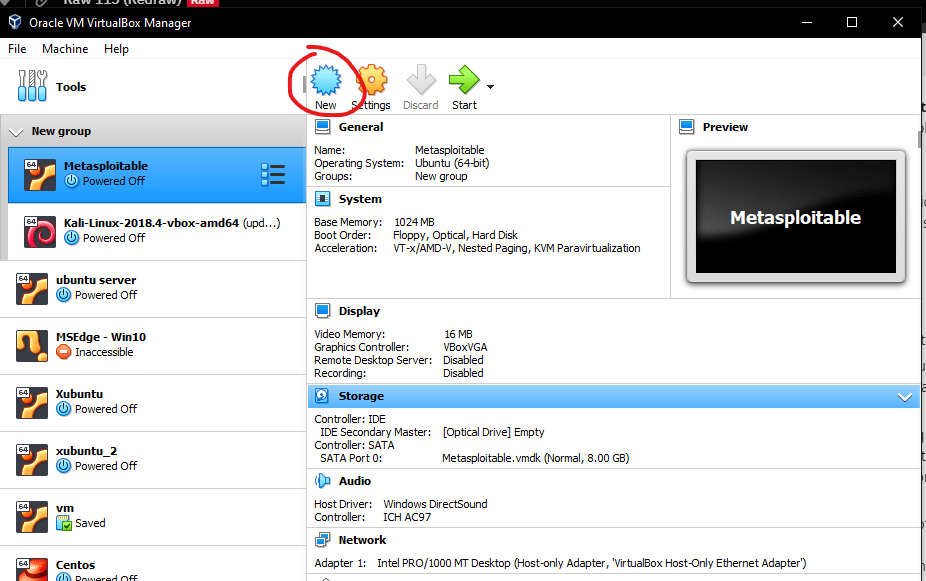Collapse the New group chevron

pyautogui.click(x=16, y=132)
